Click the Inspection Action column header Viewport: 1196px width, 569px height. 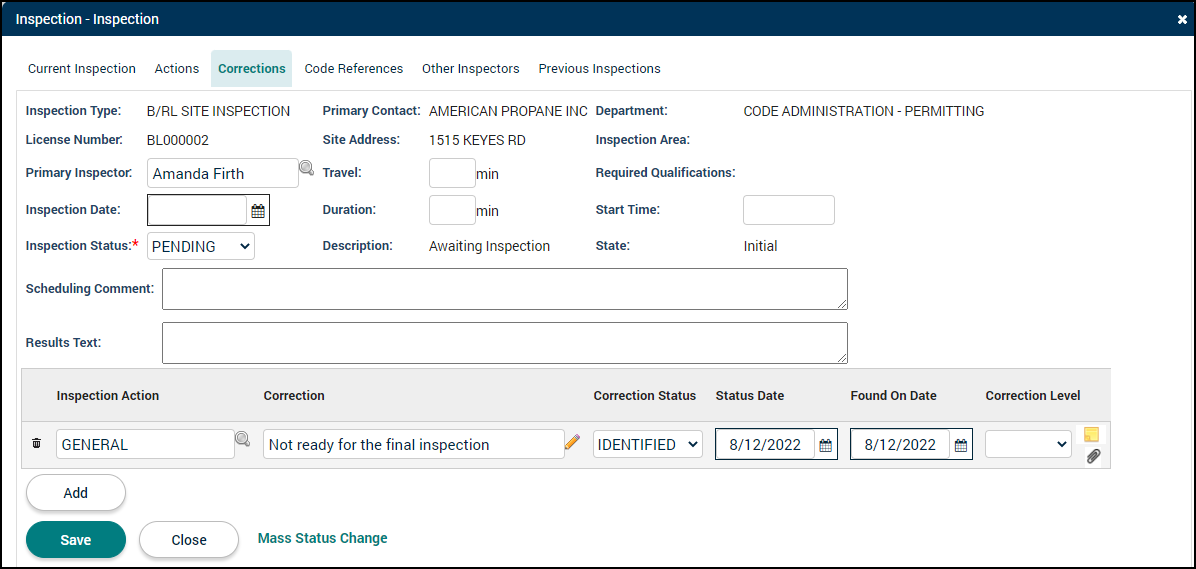pos(108,395)
